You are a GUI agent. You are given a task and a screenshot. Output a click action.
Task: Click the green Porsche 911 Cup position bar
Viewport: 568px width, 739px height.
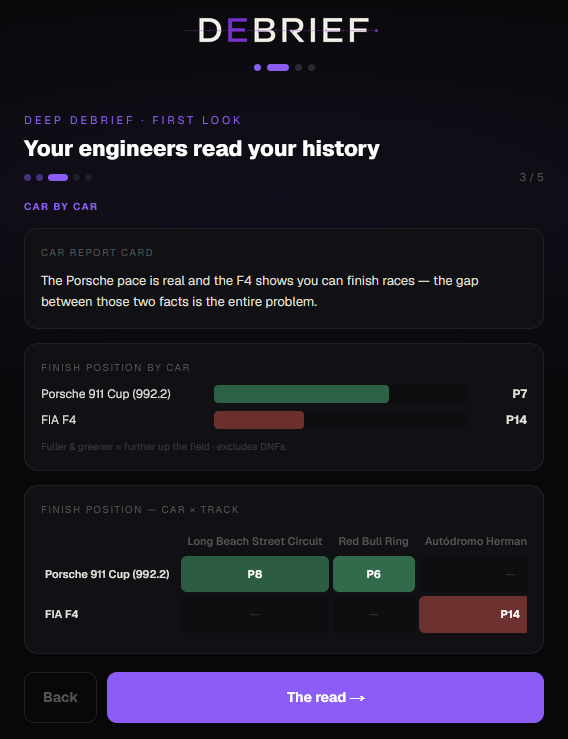[x=301, y=394]
